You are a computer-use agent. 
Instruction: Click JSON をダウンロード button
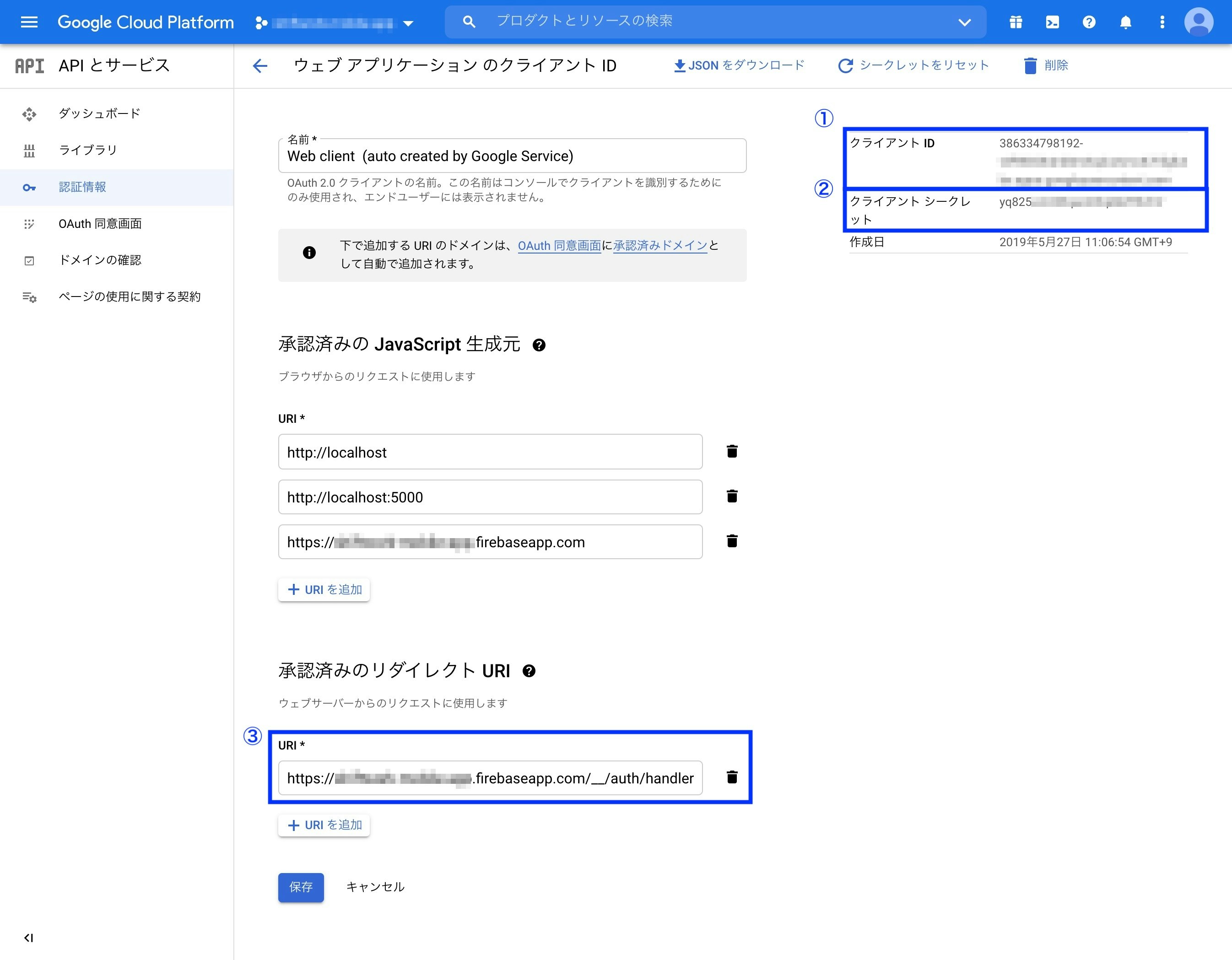(739, 65)
